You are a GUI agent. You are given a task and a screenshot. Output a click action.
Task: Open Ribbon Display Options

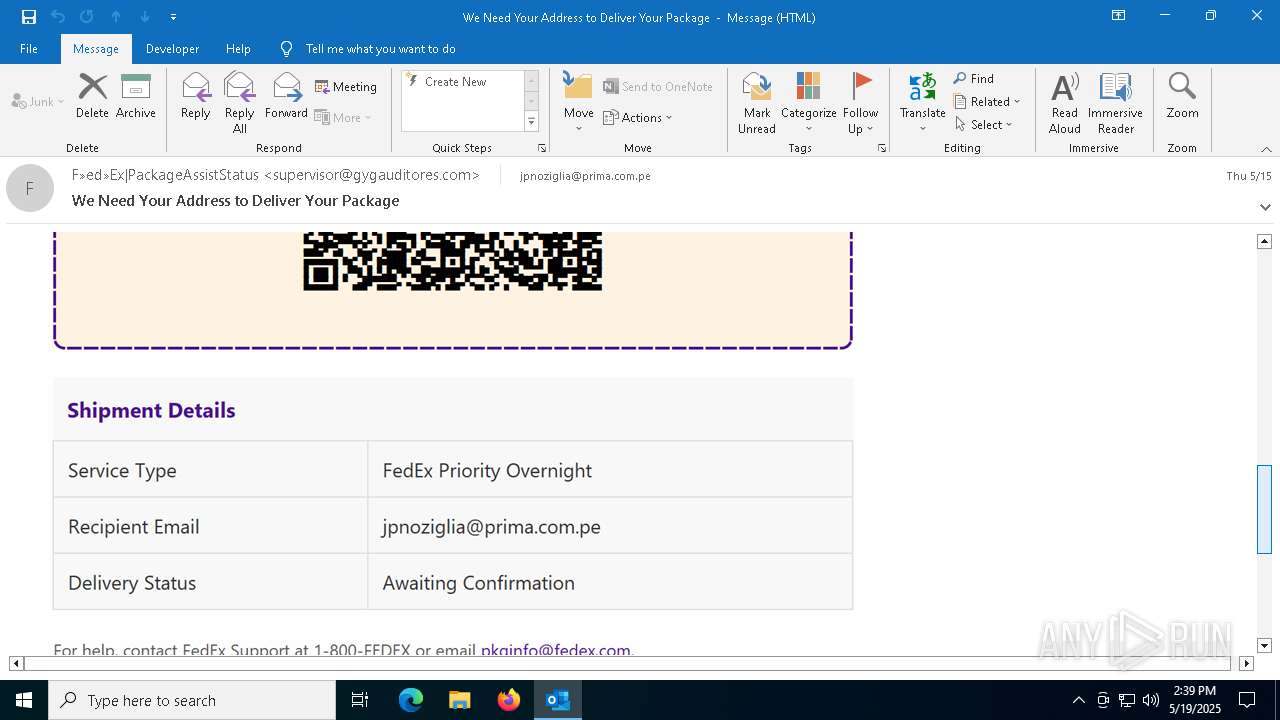(1118, 16)
